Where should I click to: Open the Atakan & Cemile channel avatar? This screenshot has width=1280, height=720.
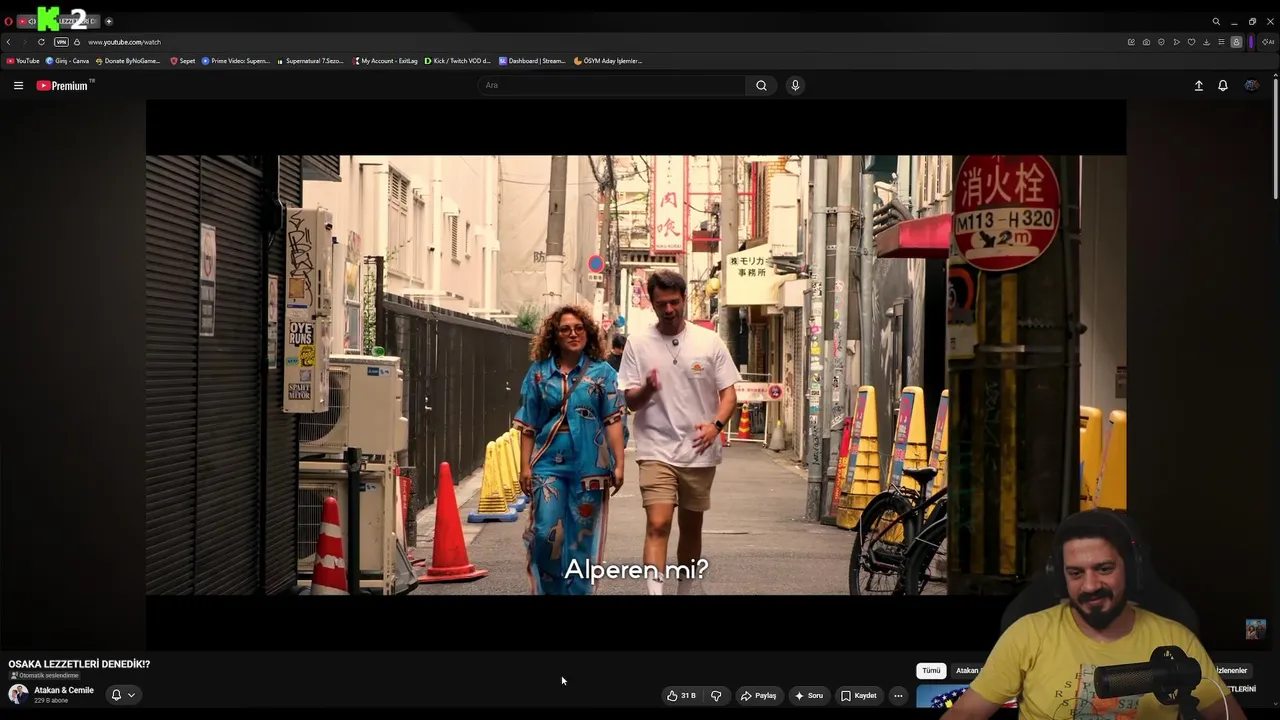pyautogui.click(x=18, y=694)
